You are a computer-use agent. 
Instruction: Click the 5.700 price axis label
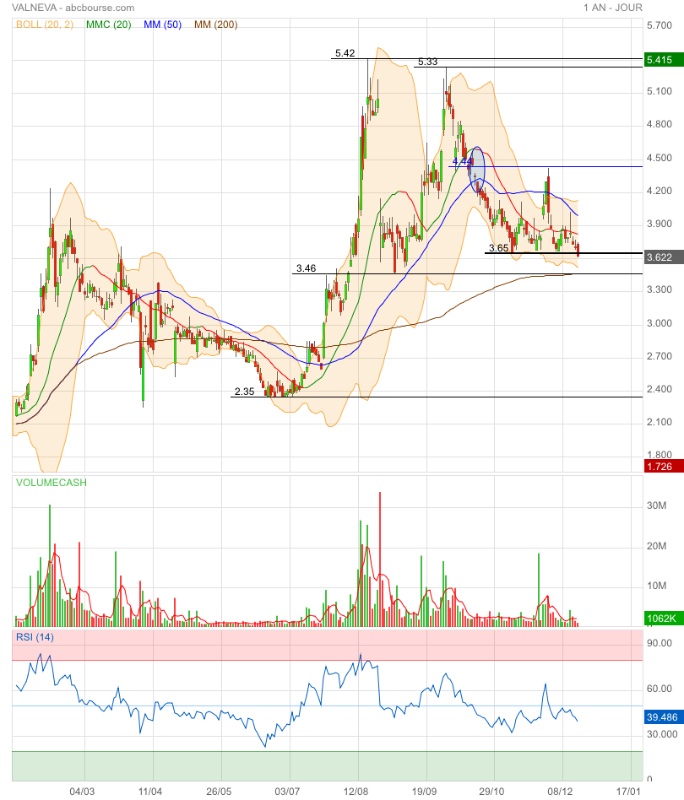(660, 26)
